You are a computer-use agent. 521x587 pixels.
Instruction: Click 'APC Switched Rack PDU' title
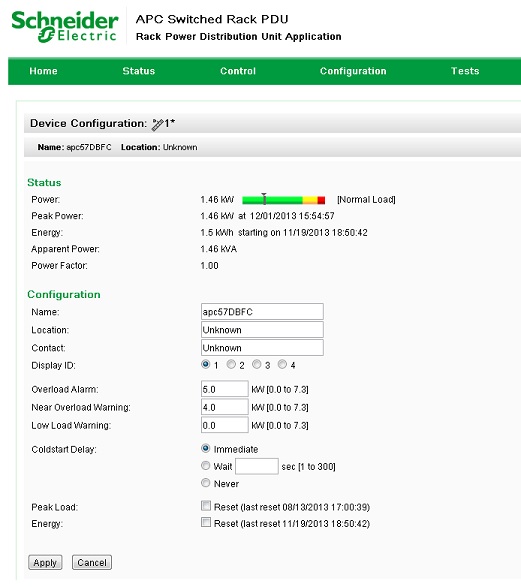(212, 19)
